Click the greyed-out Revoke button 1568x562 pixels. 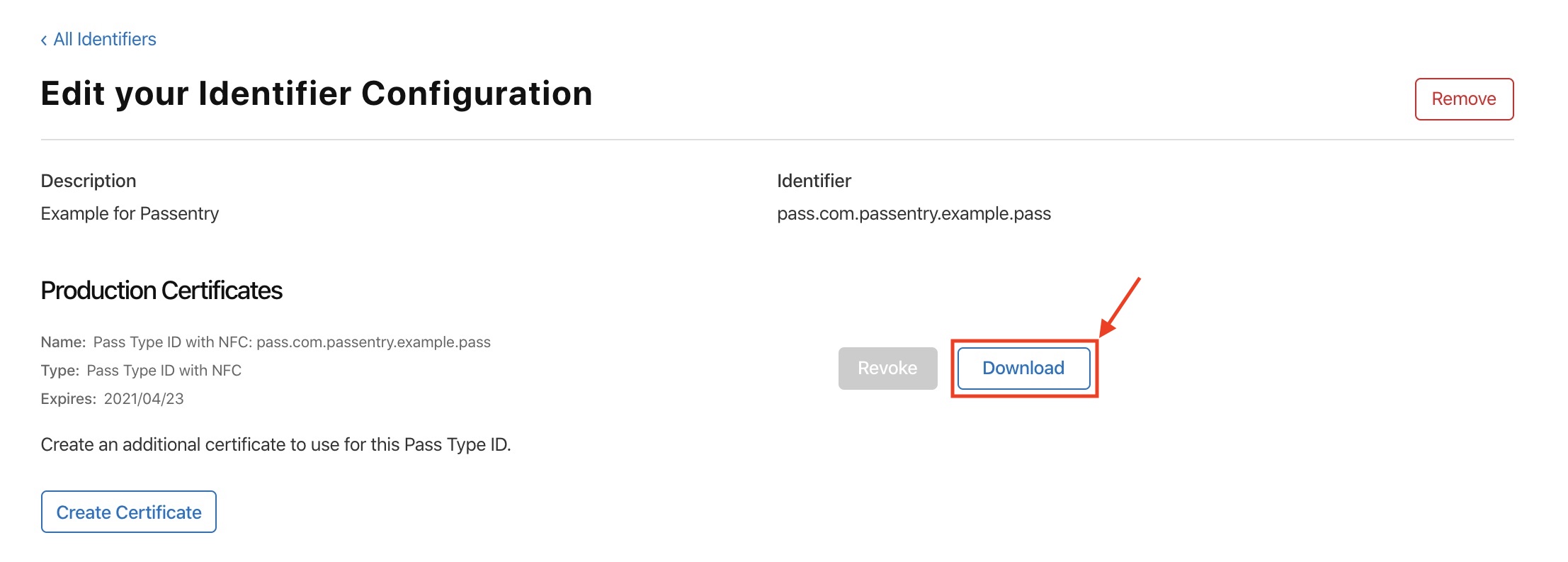887,369
